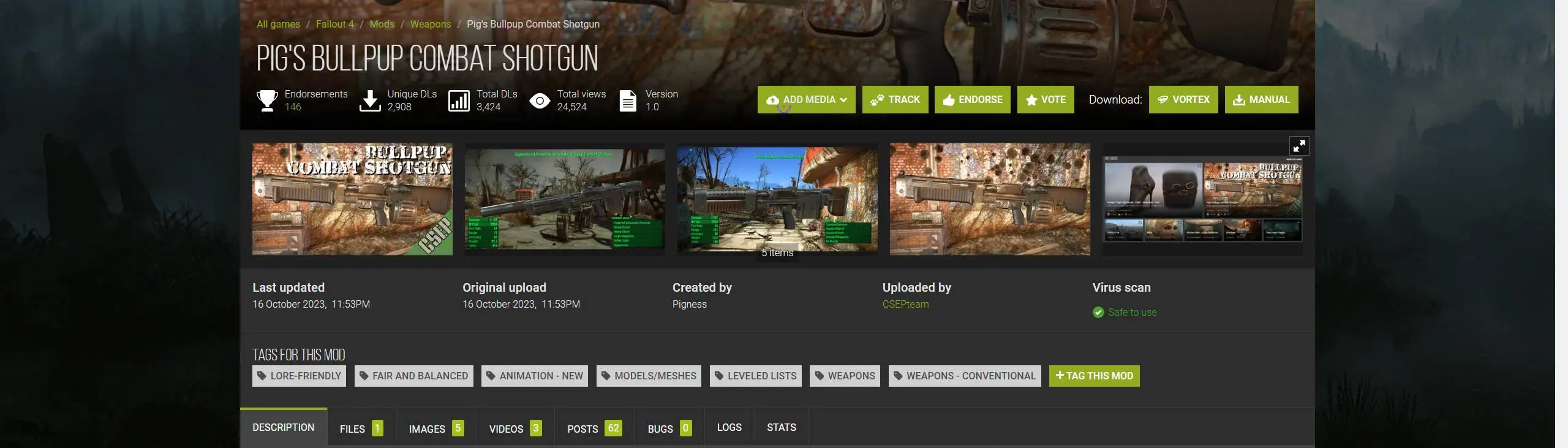Open the hot mods collage thumbnail
This screenshot has height=448, width=1568.
(1202, 199)
